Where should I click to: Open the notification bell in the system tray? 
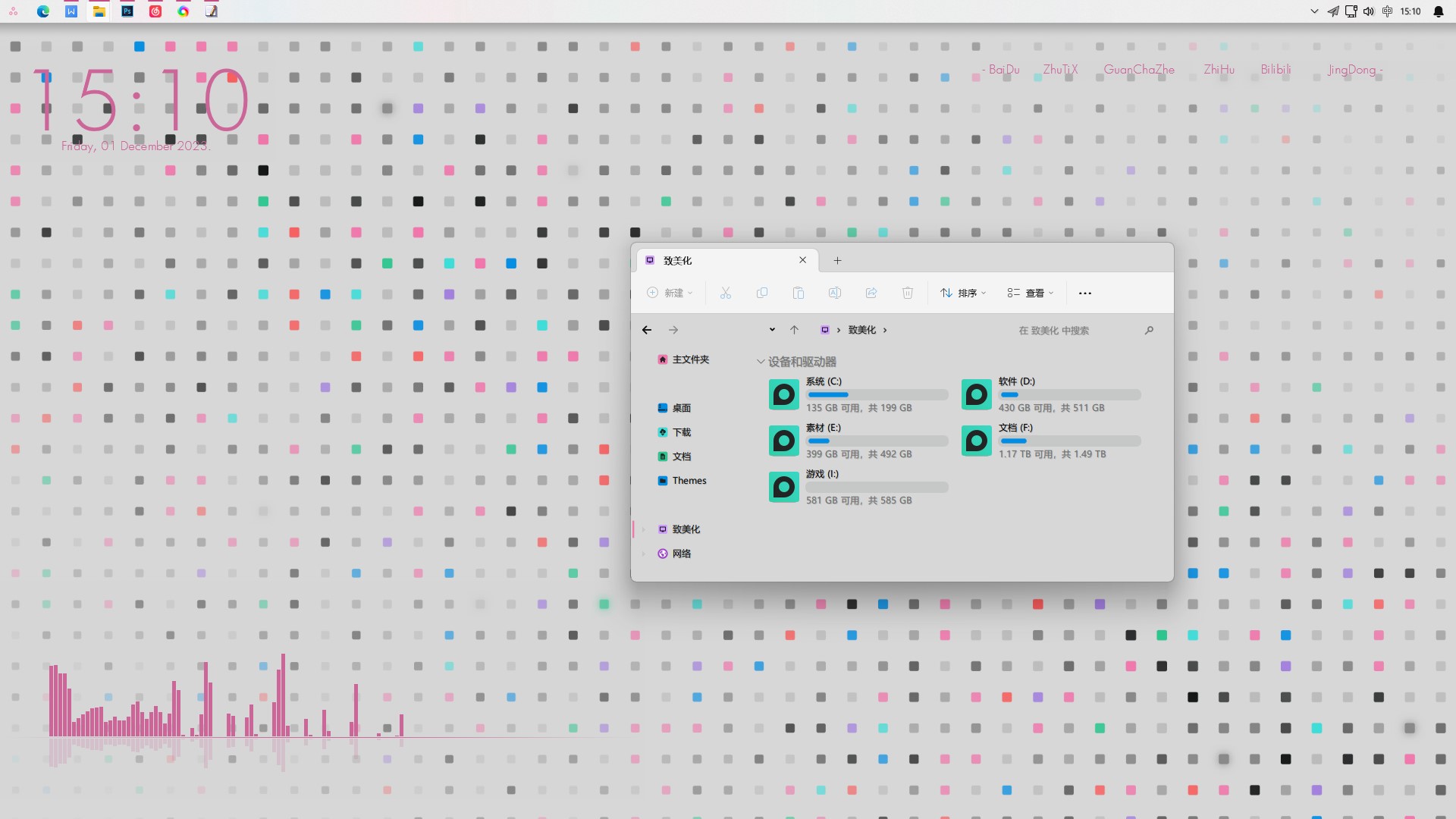(x=1437, y=11)
